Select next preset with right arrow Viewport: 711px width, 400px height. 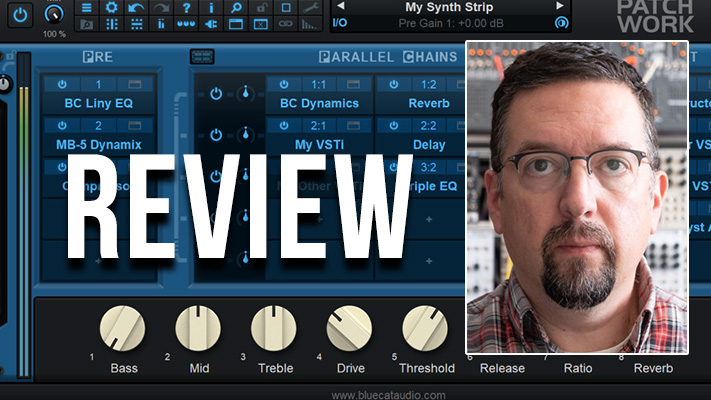(x=560, y=6)
